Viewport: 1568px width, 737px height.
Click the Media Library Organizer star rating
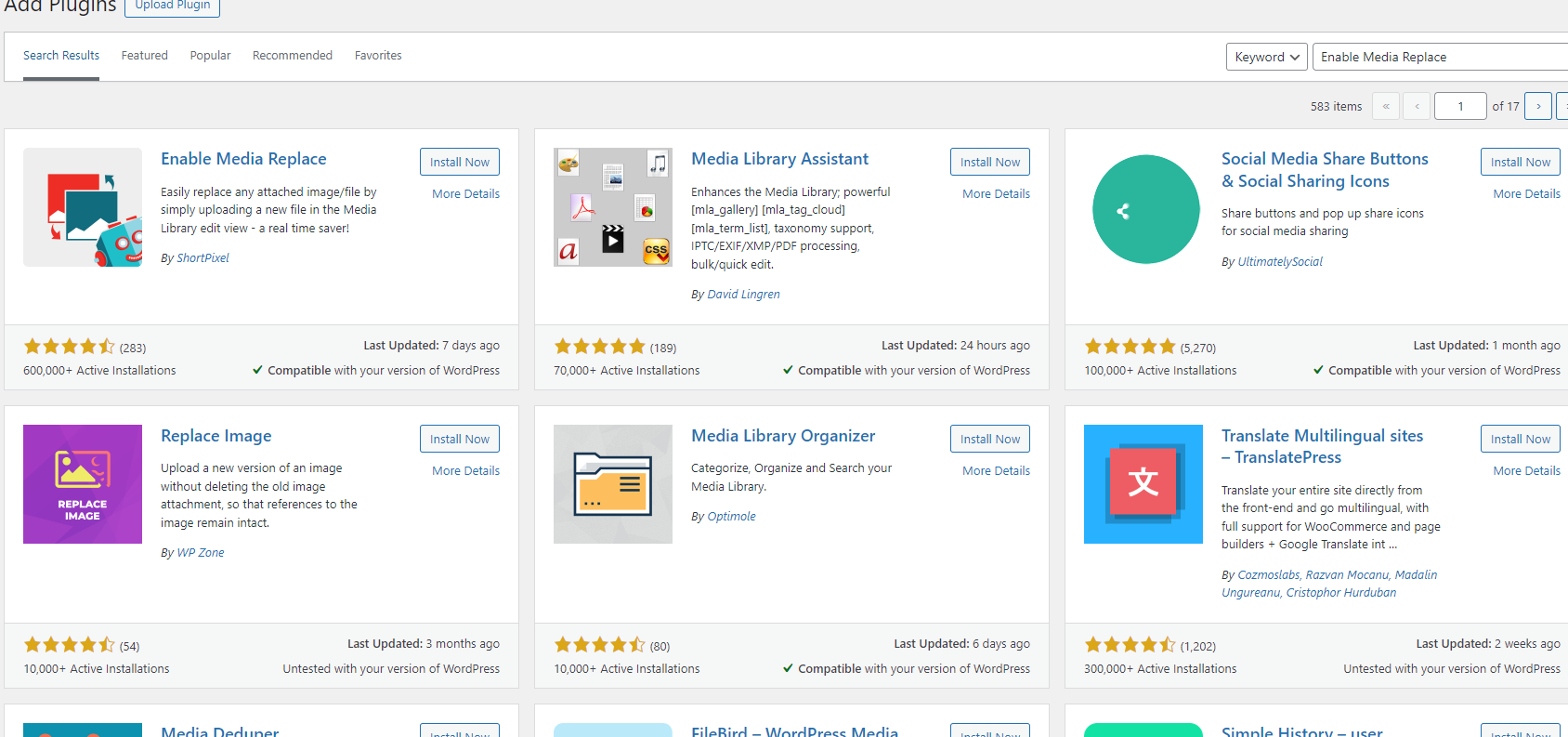click(600, 645)
